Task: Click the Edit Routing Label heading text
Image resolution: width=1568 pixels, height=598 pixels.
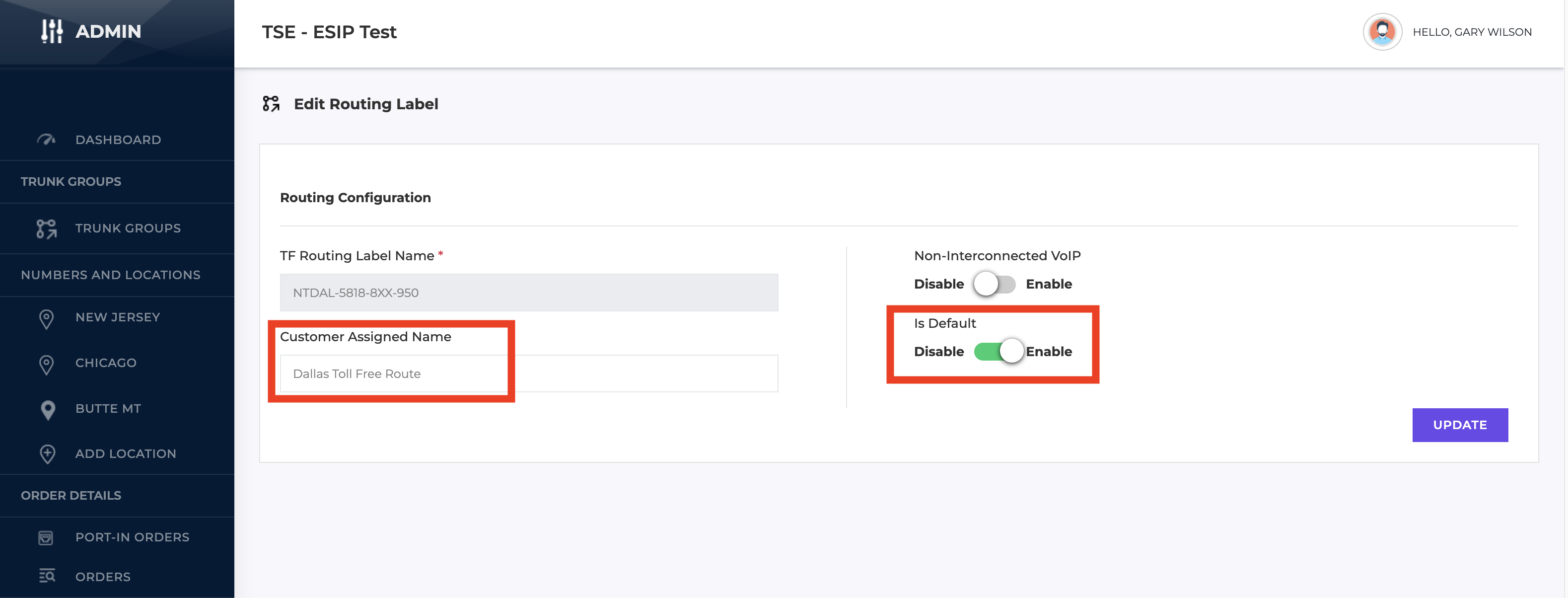Action: (x=366, y=104)
